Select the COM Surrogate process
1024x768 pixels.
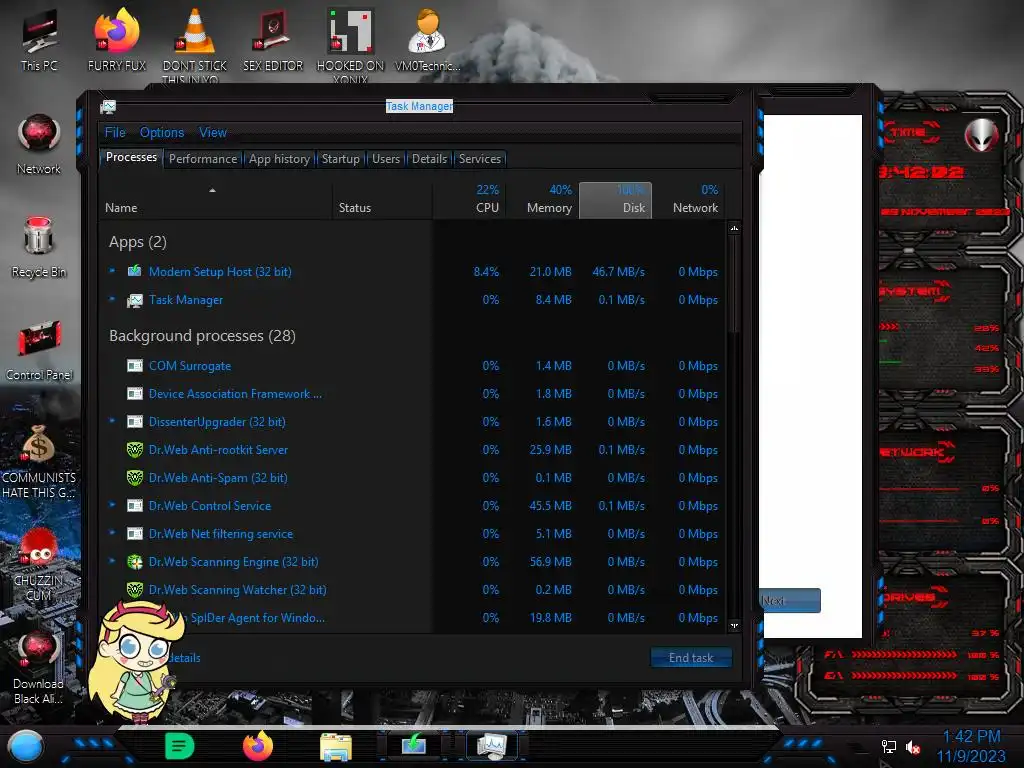tap(413, 366)
